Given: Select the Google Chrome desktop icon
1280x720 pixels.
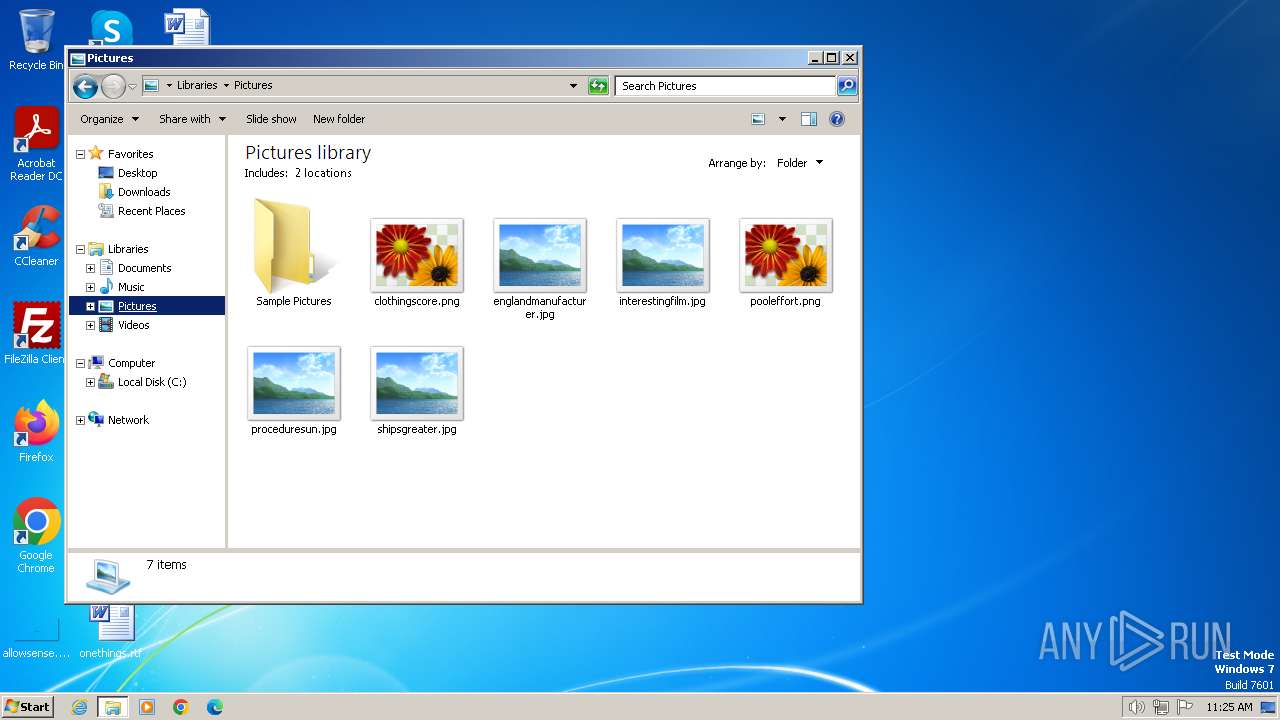Looking at the screenshot, I should (36, 536).
